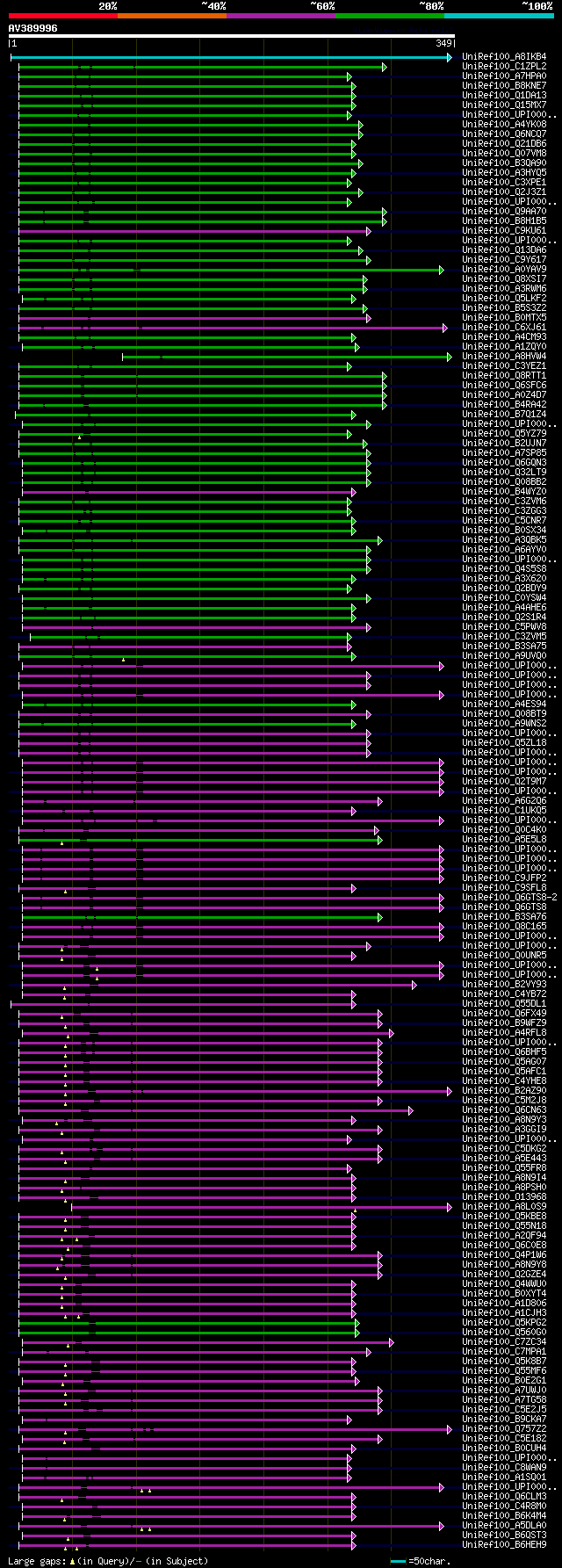Screen dimensions: 562x1568
Task: Select hit label UniRef100_Q1DA13
Action: pos(505,96)
